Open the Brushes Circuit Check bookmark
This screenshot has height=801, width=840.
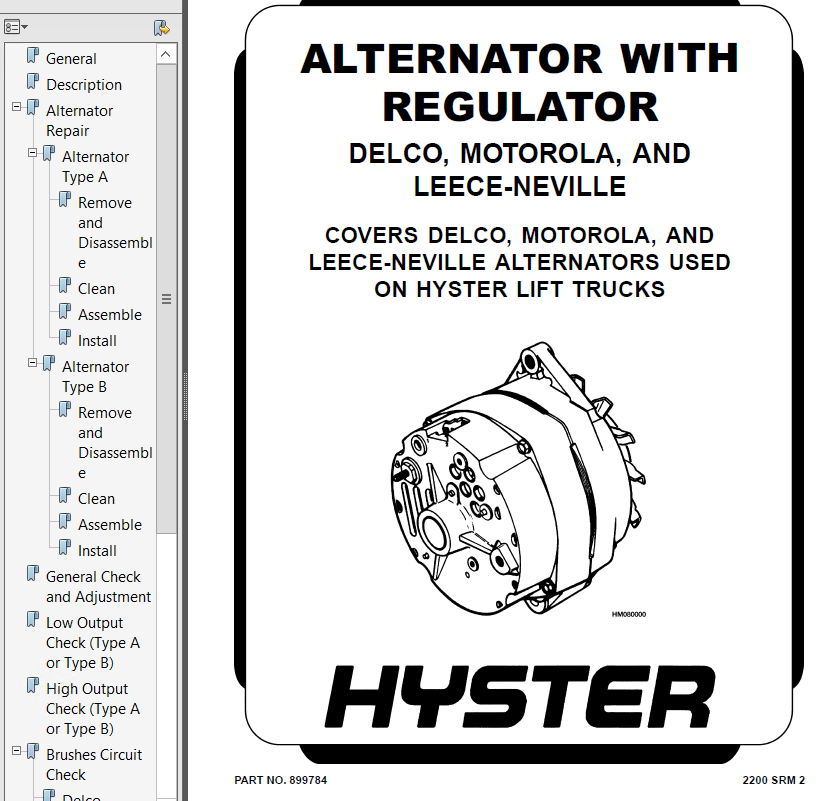(x=94, y=765)
